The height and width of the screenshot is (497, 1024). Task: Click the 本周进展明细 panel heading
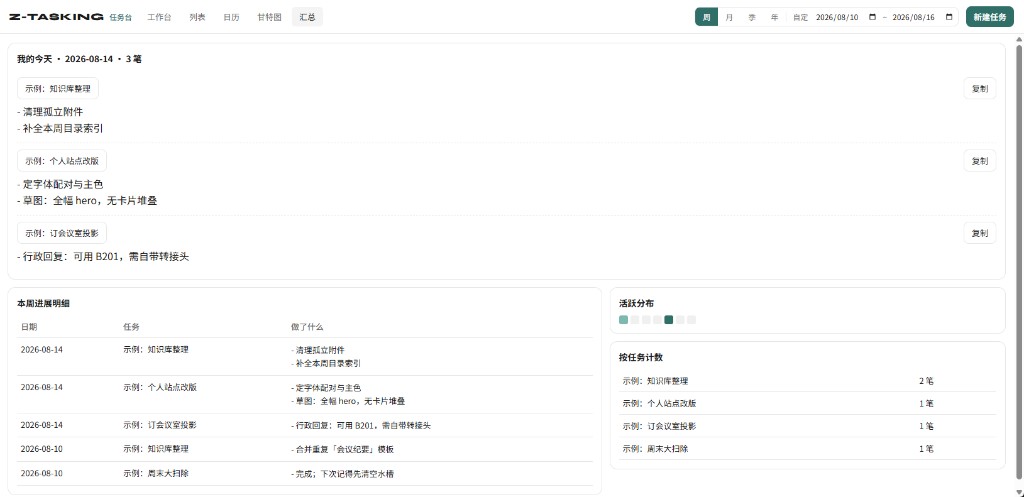point(43,303)
